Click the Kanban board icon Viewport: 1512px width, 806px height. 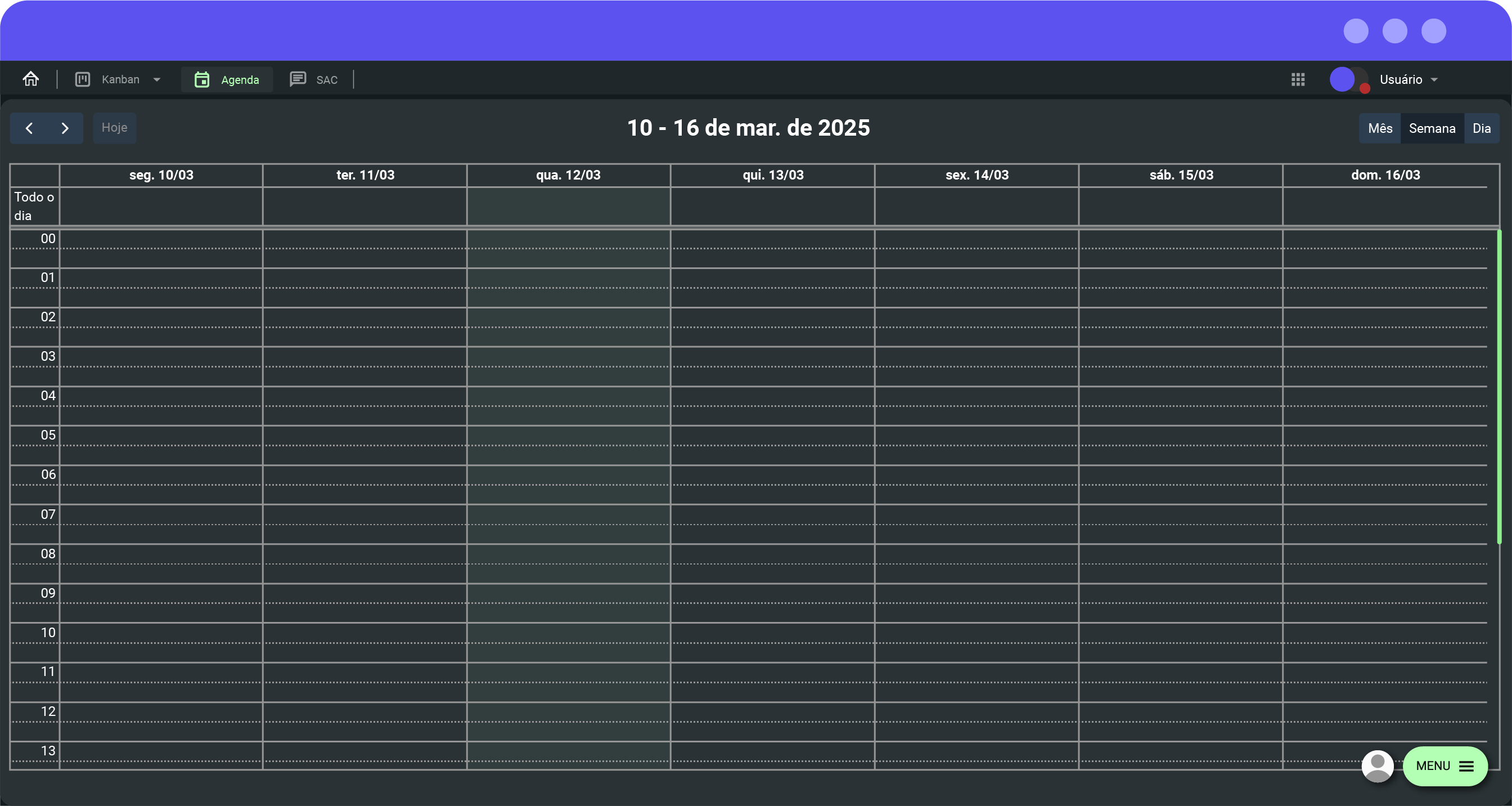click(x=83, y=79)
